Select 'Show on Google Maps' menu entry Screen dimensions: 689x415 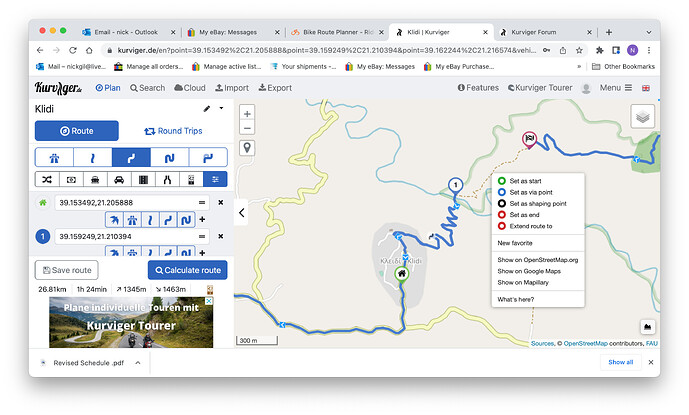(x=528, y=271)
